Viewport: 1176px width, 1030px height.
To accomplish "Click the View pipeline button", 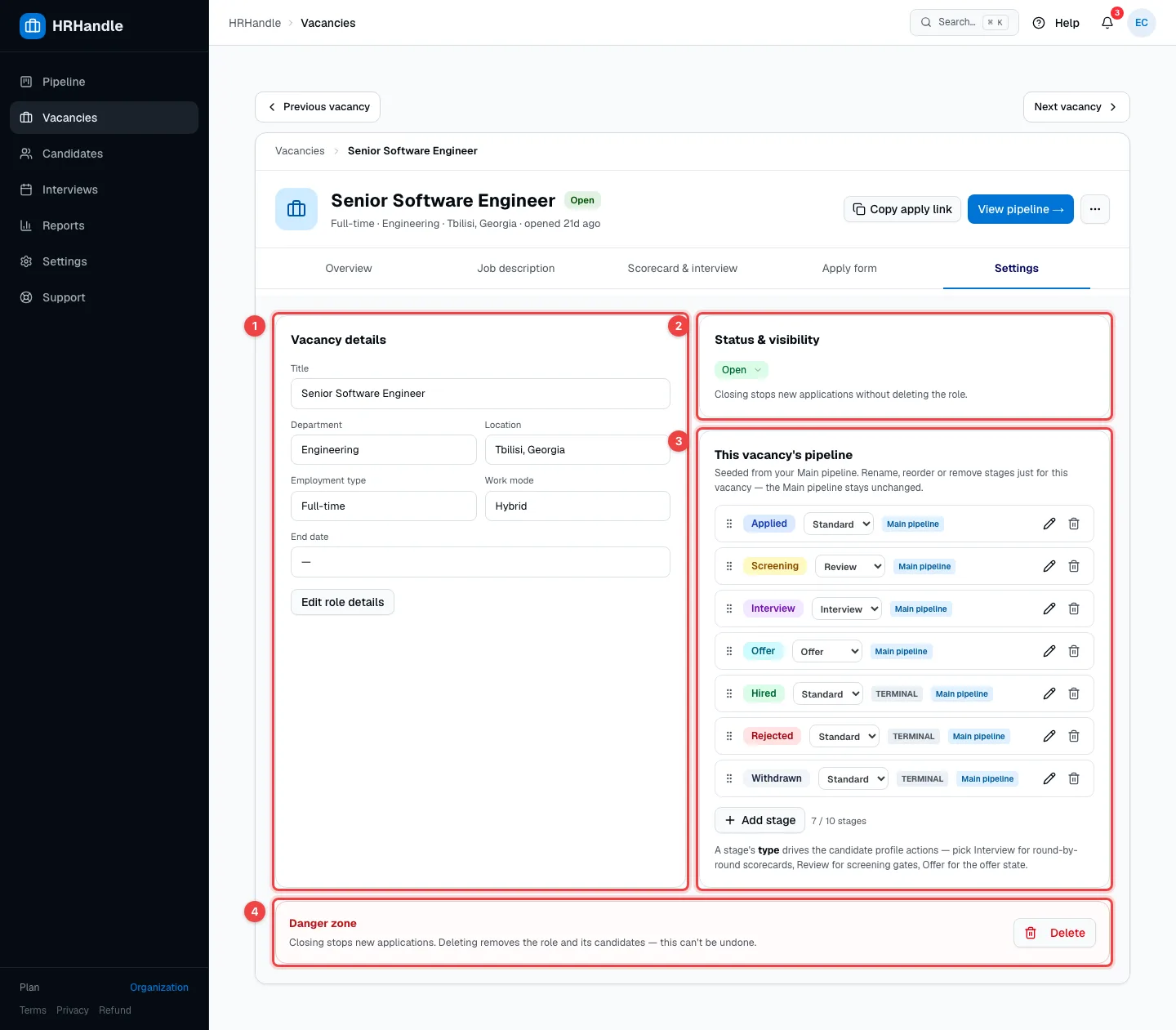I will pyautogui.click(x=1021, y=209).
